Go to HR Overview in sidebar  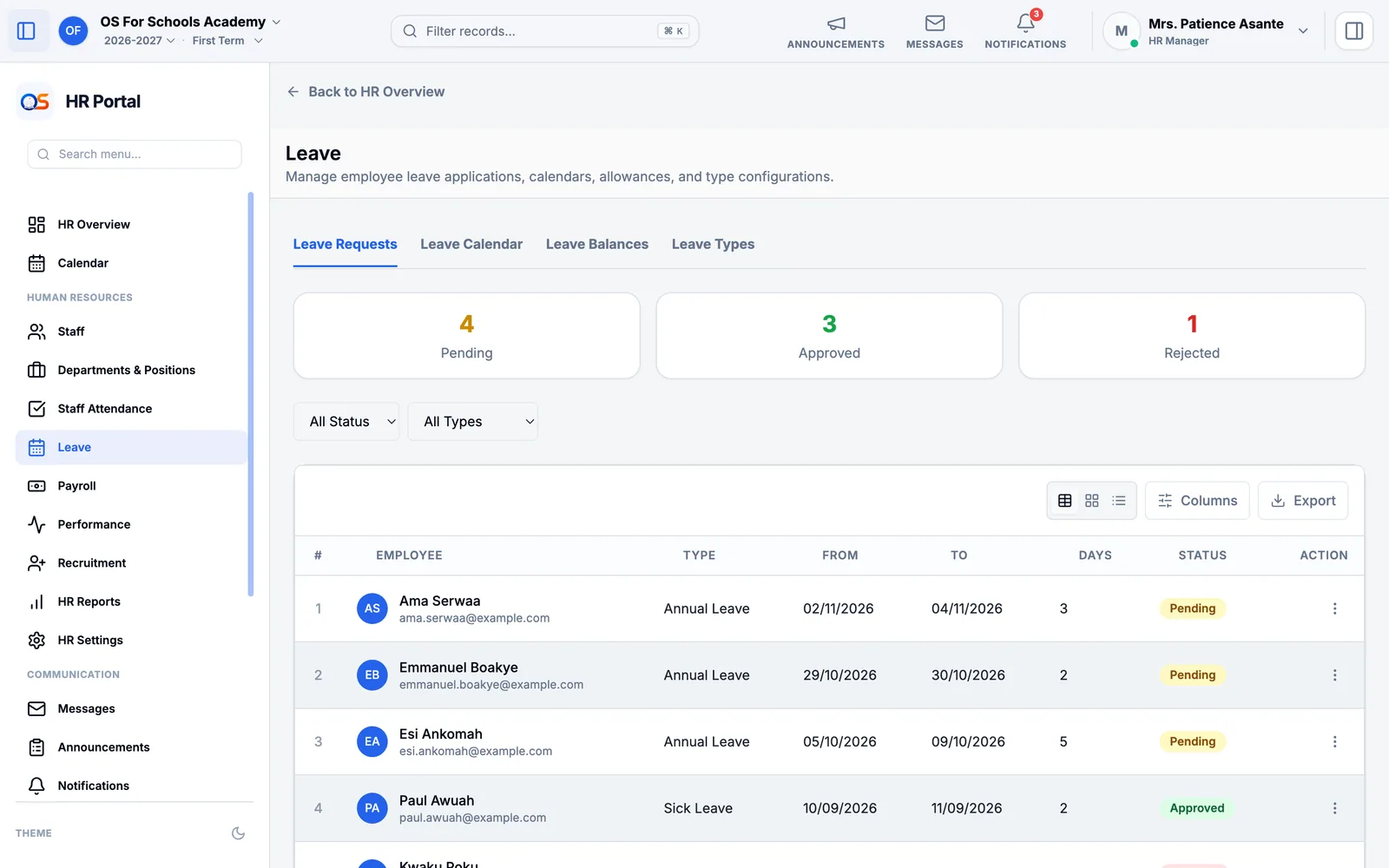132,225
